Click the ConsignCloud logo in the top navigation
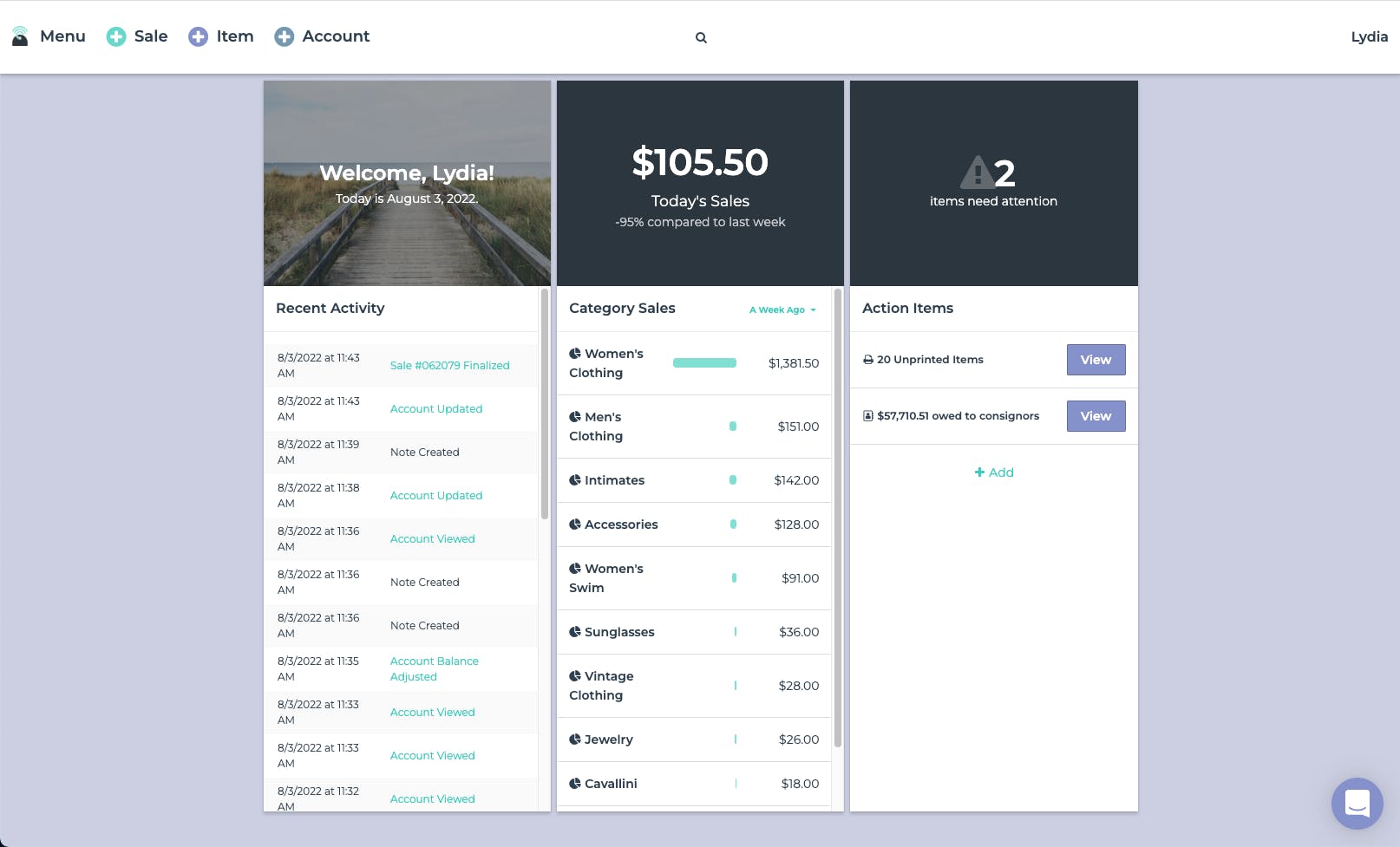The image size is (1400, 847). pos(19,36)
